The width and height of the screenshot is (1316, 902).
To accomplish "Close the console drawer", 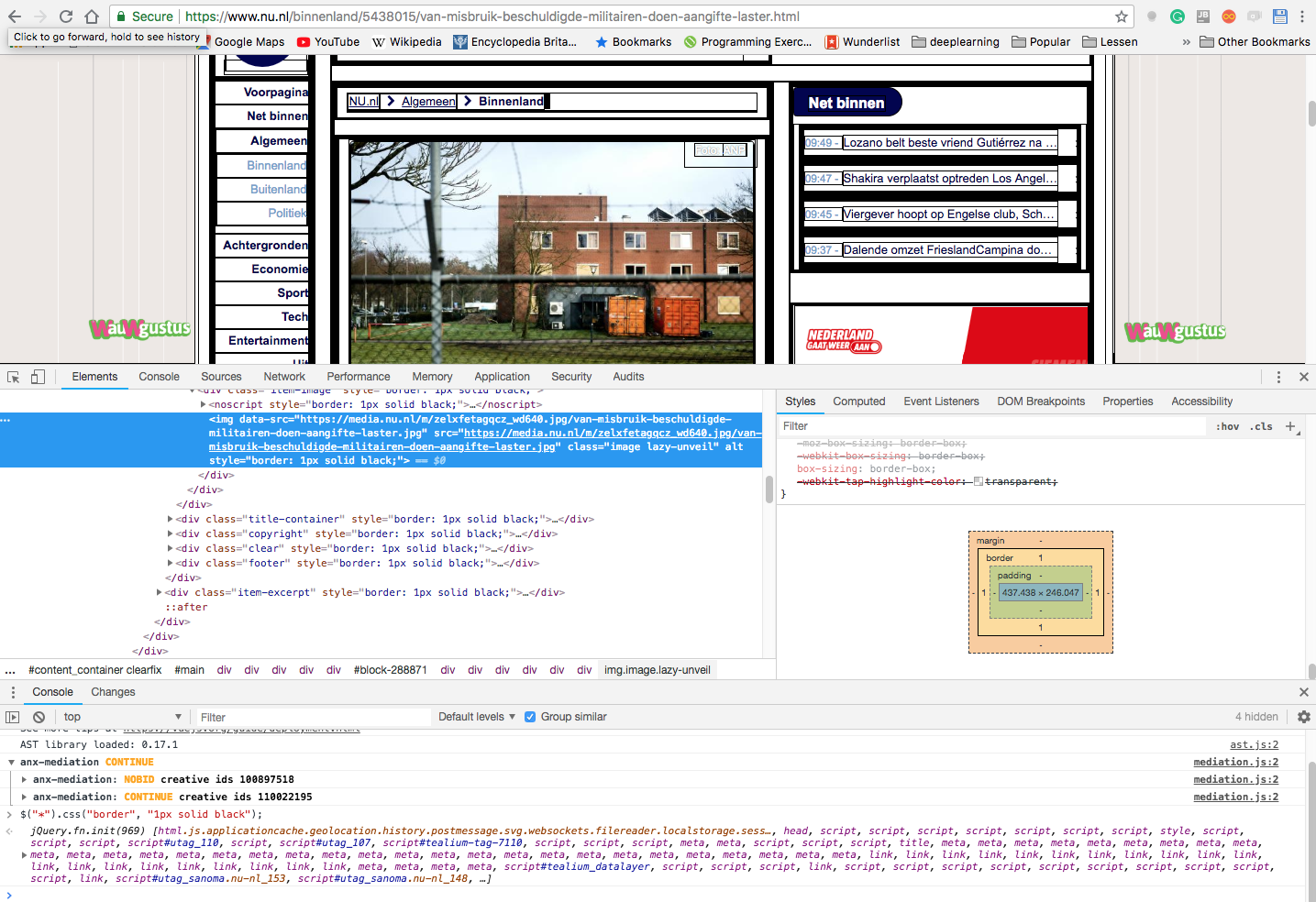I will [1303, 692].
